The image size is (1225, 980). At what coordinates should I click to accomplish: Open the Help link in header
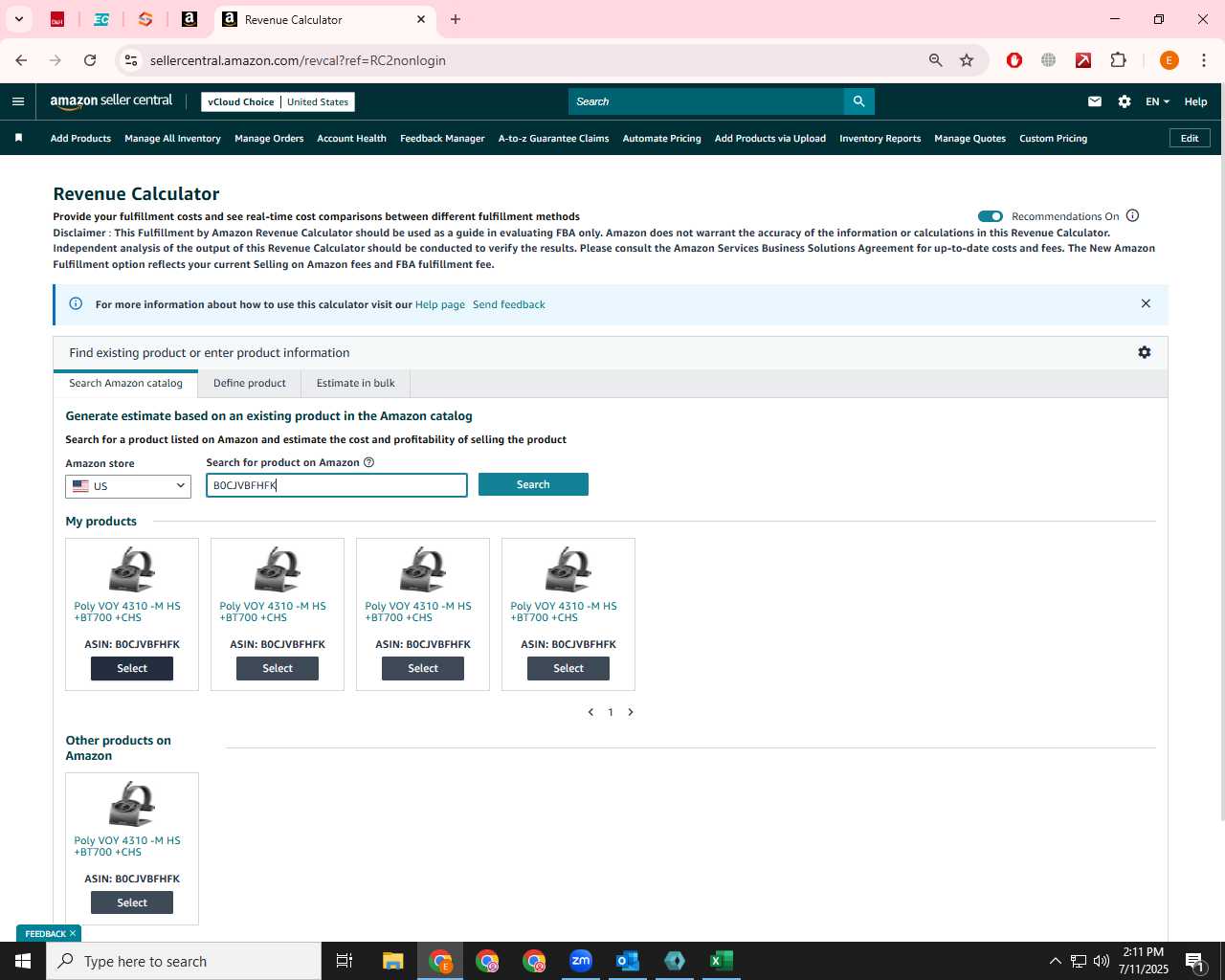tap(1195, 101)
